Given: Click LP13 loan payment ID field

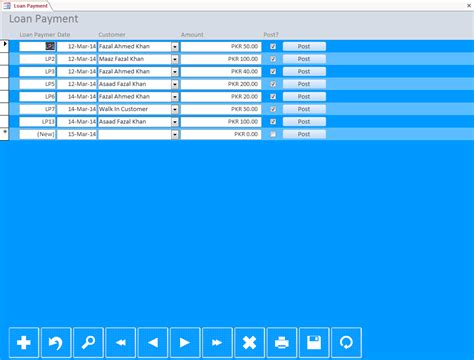Looking at the screenshot, I should point(37,121).
